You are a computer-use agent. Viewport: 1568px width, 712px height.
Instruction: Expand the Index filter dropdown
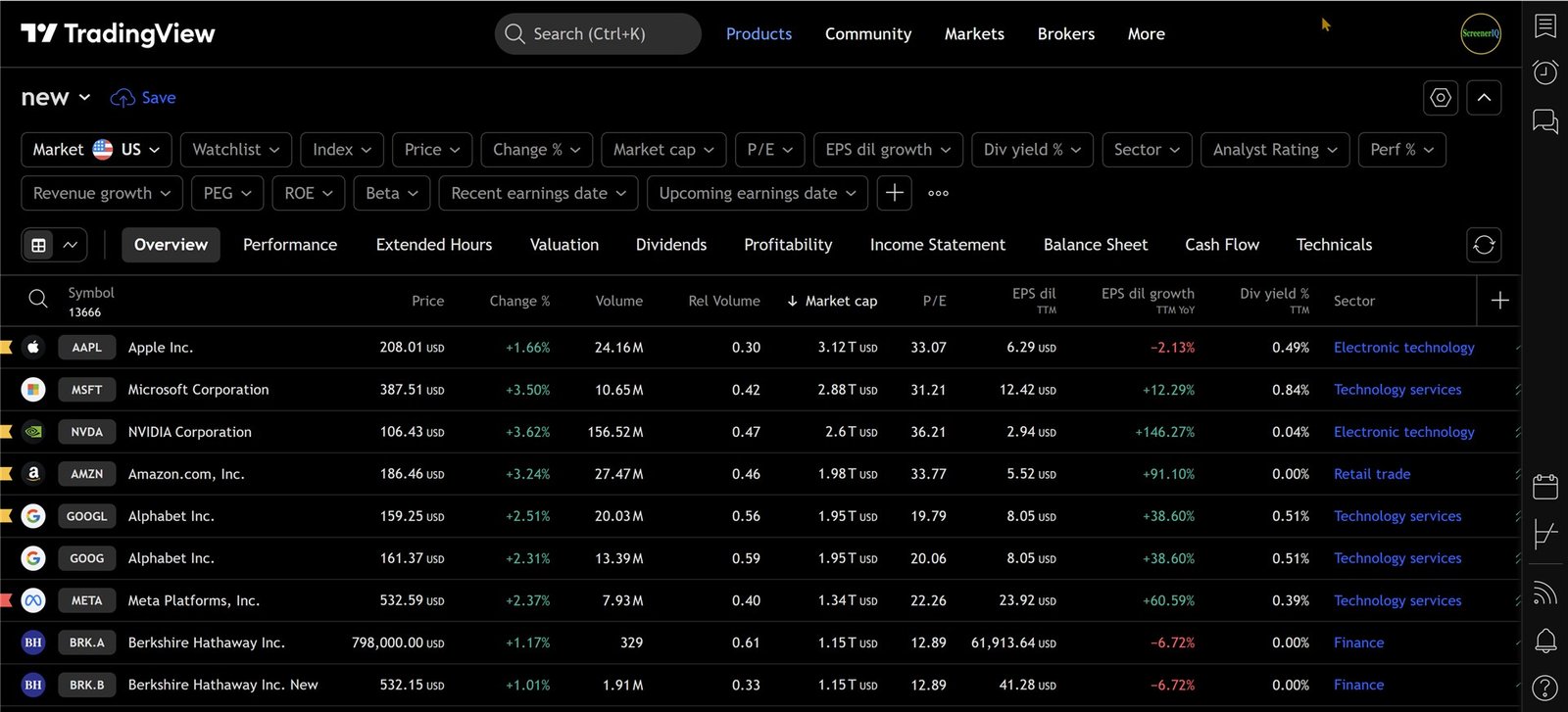(342, 150)
